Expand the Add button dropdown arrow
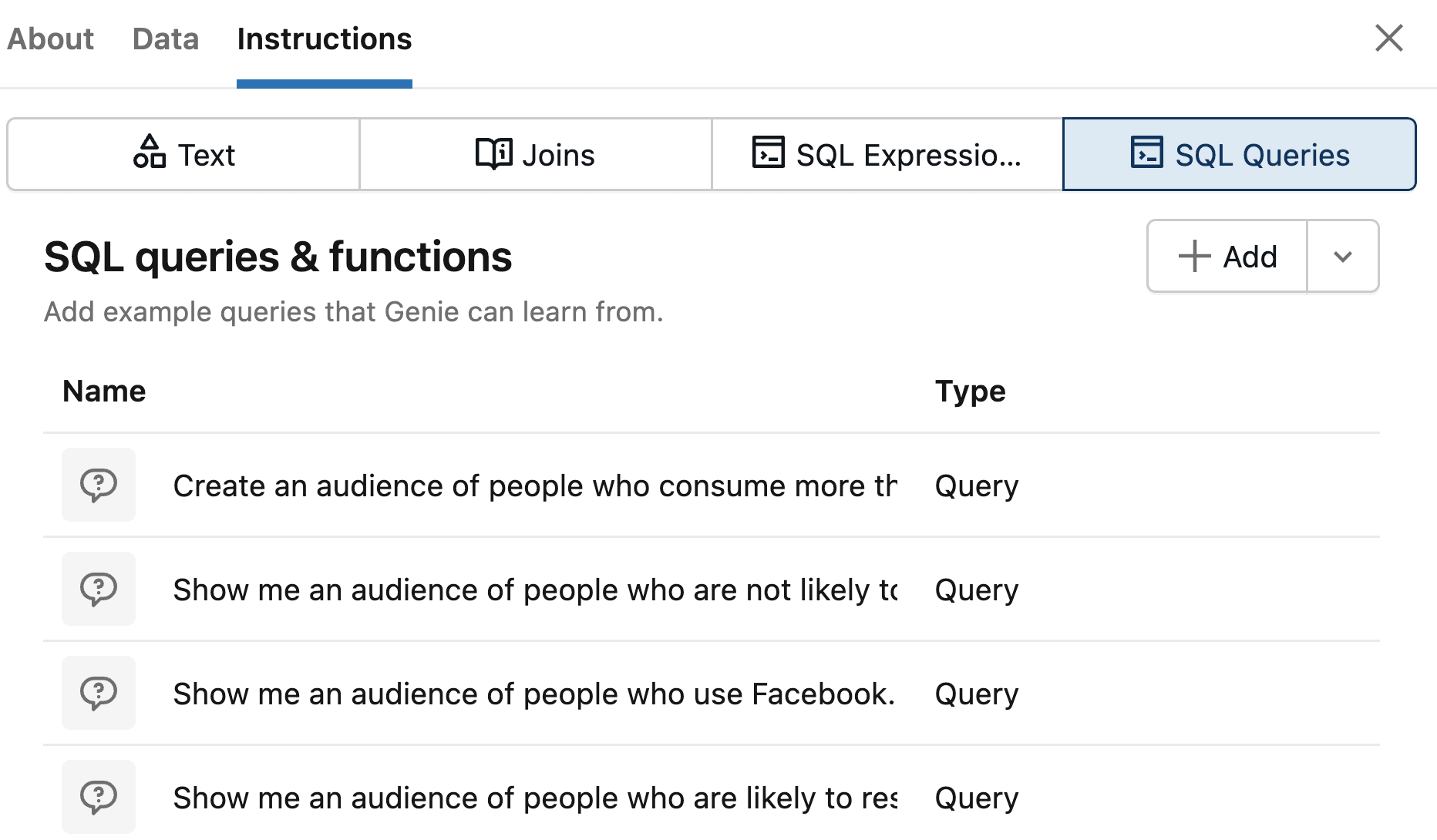1437x840 pixels. [x=1343, y=257]
